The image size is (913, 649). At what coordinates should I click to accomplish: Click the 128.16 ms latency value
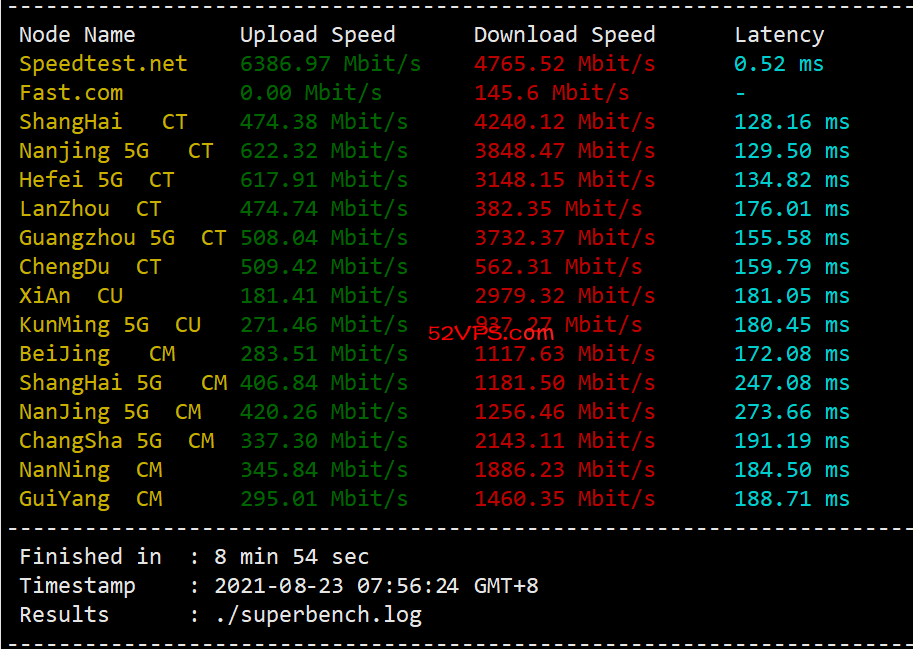click(792, 122)
